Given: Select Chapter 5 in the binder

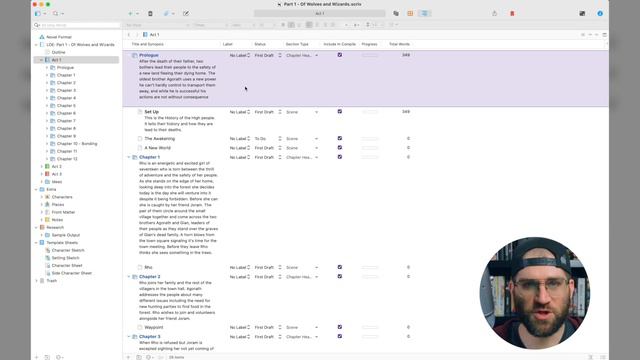Looking at the screenshot, I should pyautogui.click(x=66, y=106).
